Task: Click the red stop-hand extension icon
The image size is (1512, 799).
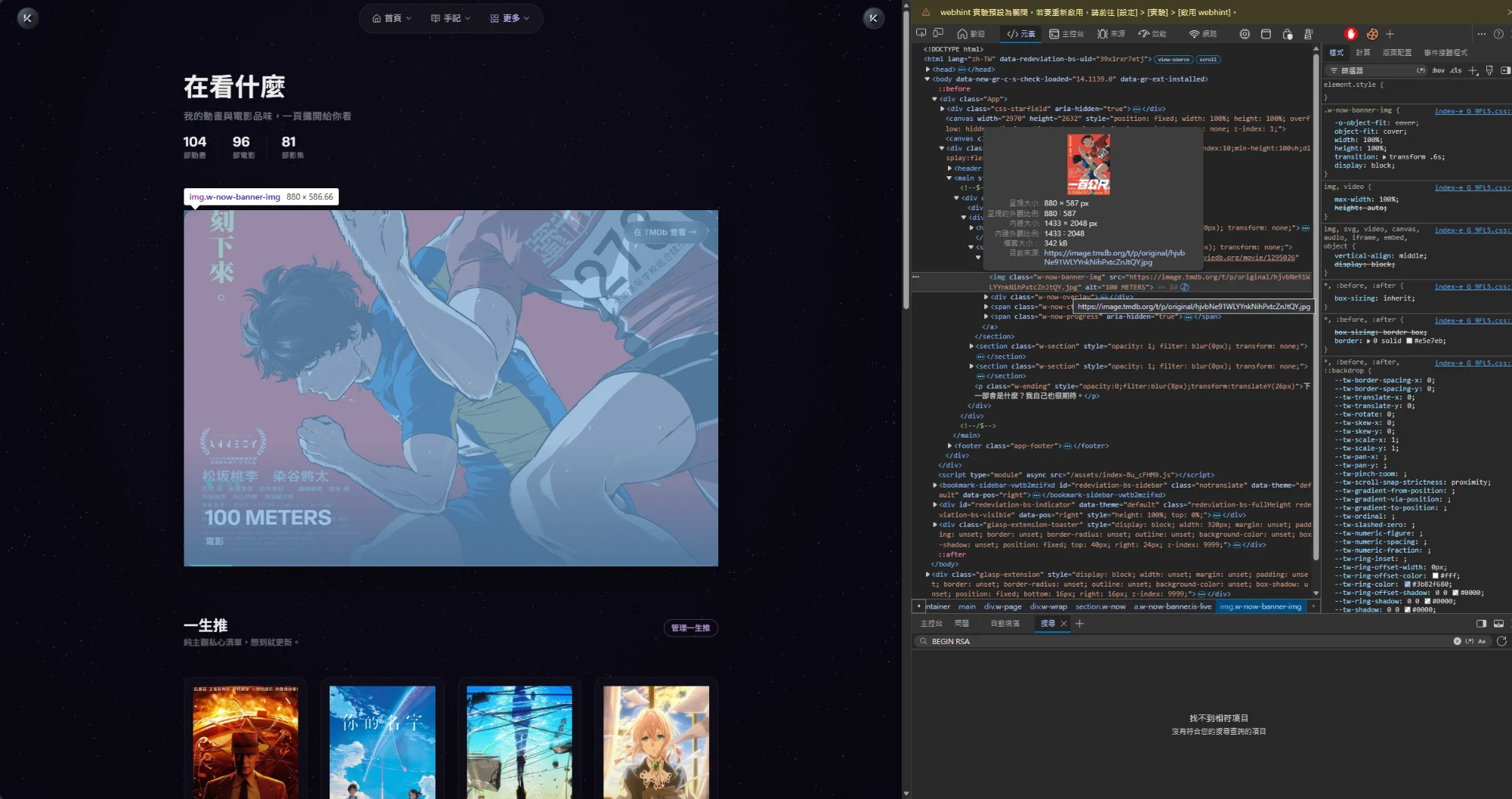Action: 1351,34
